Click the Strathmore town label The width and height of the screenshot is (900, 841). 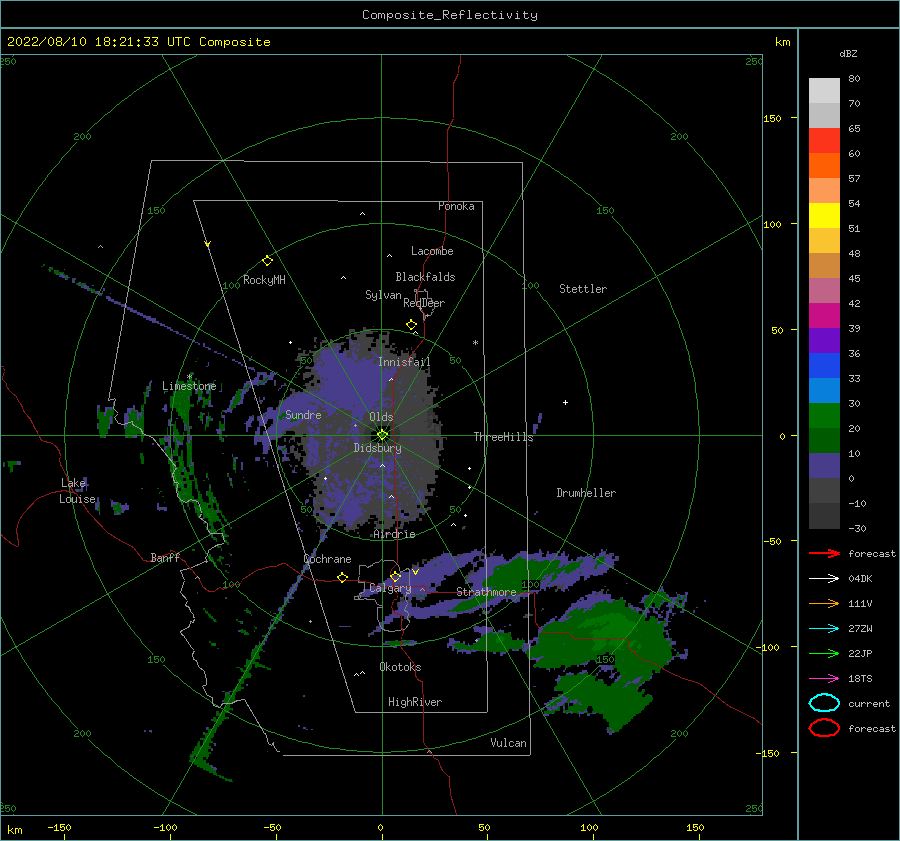click(486, 592)
